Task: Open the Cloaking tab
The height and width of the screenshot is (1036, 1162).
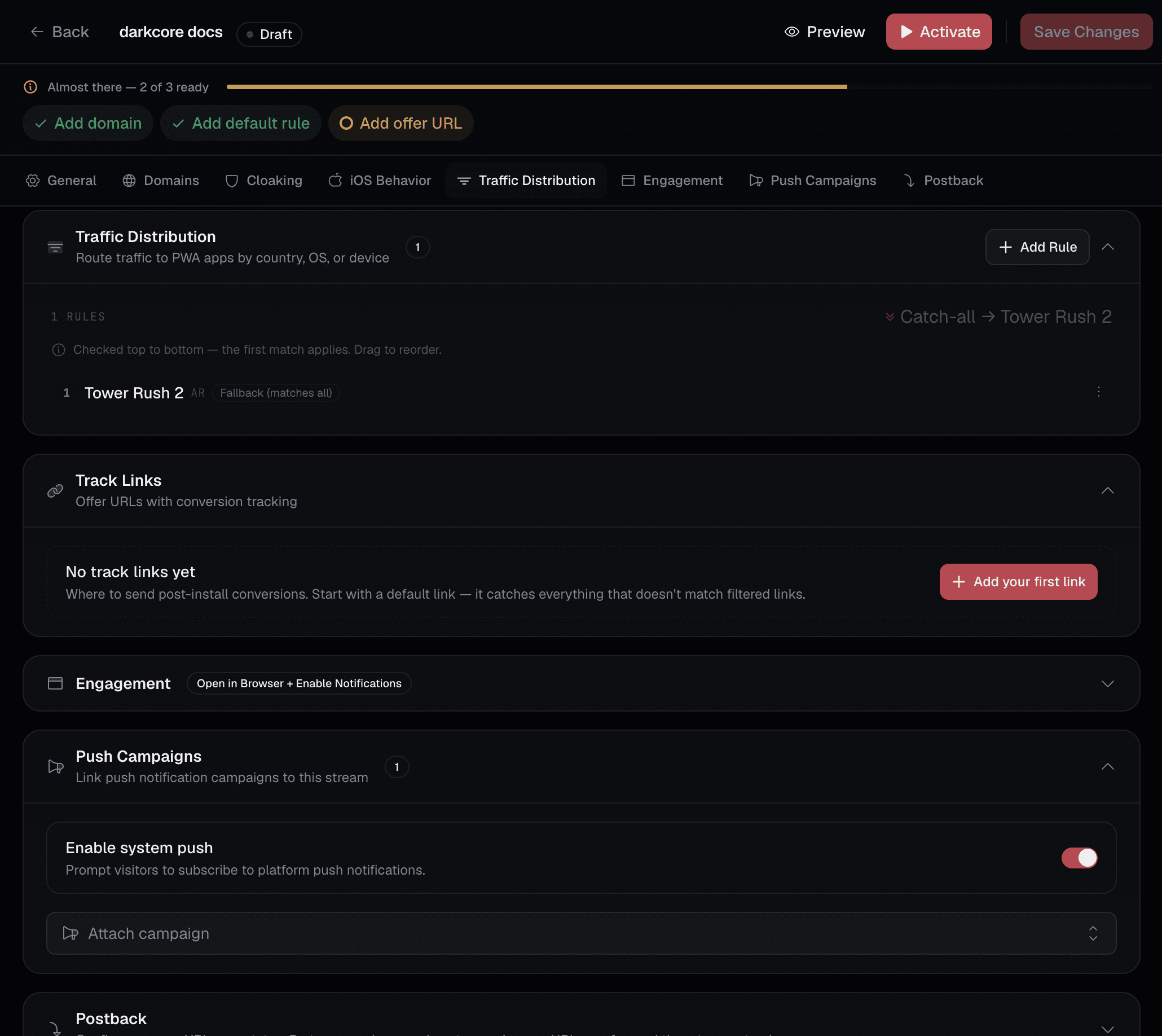Action: pyautogui.click(x=264, y=181)
